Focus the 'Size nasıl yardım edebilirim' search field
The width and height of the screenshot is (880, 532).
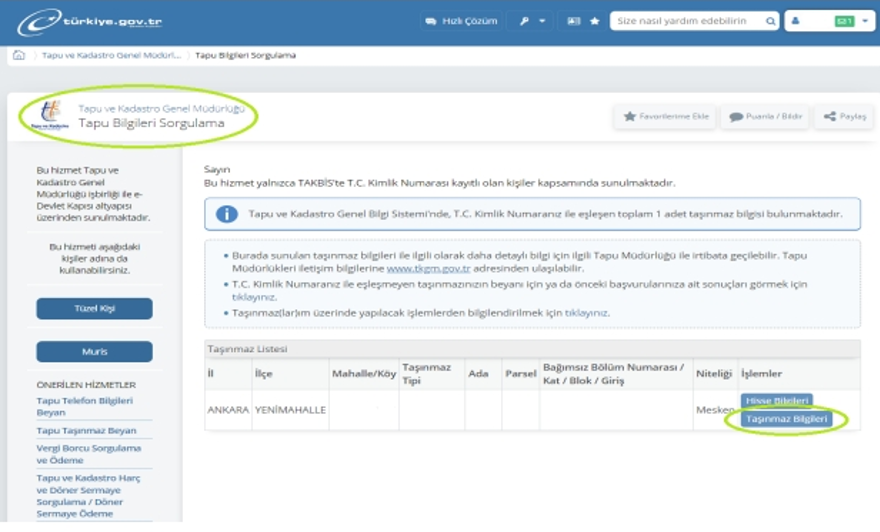(x=686, y=21)
